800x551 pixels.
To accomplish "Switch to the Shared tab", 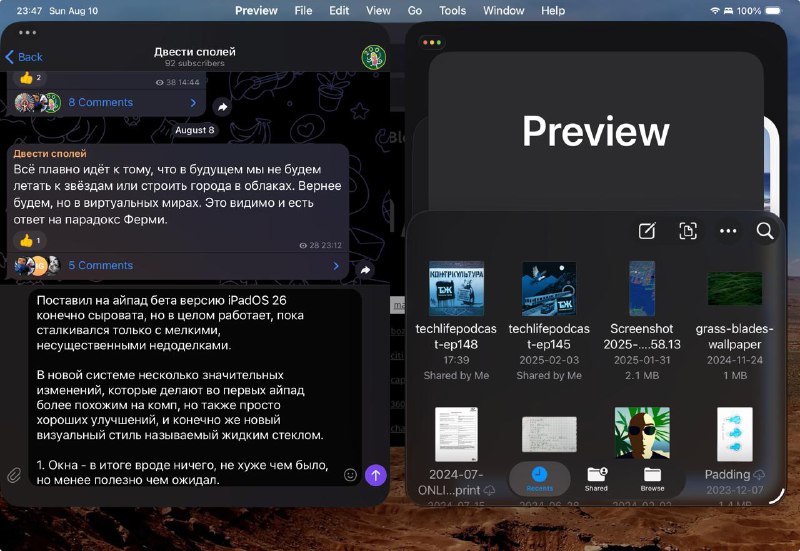I will pyautogui.click(x=596, y=480).
